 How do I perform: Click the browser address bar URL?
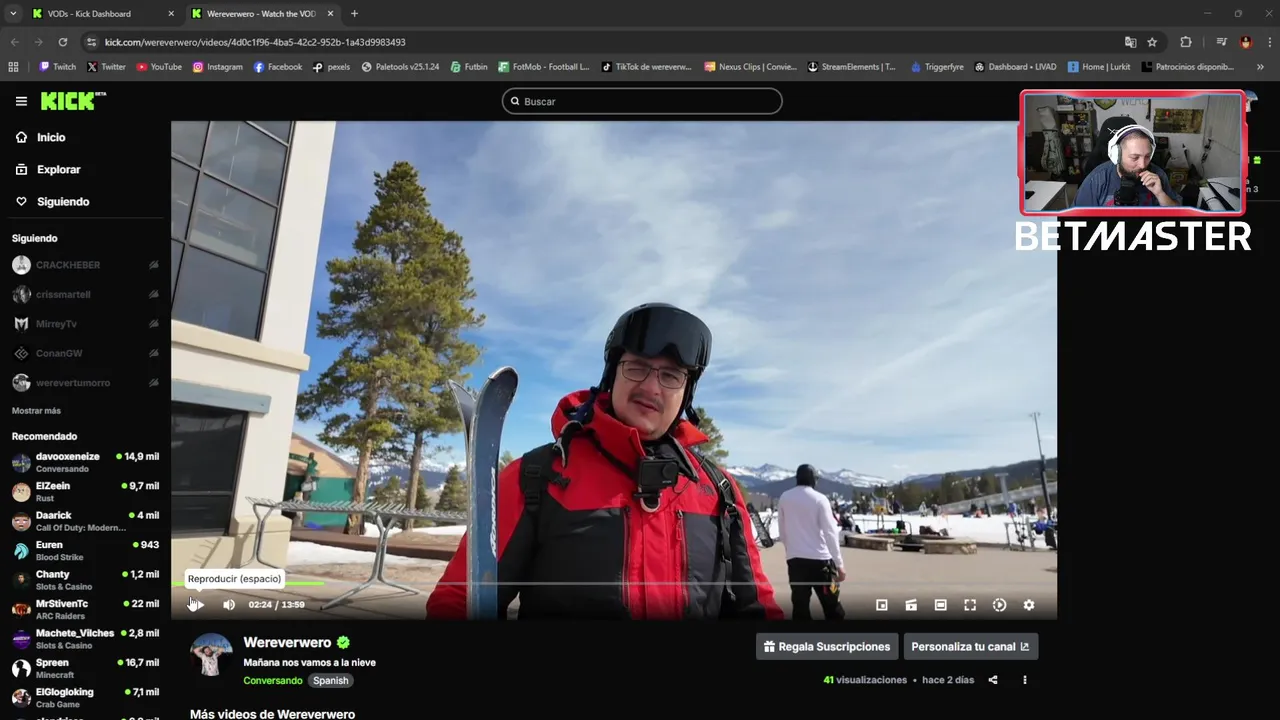(x=255, y=42)
